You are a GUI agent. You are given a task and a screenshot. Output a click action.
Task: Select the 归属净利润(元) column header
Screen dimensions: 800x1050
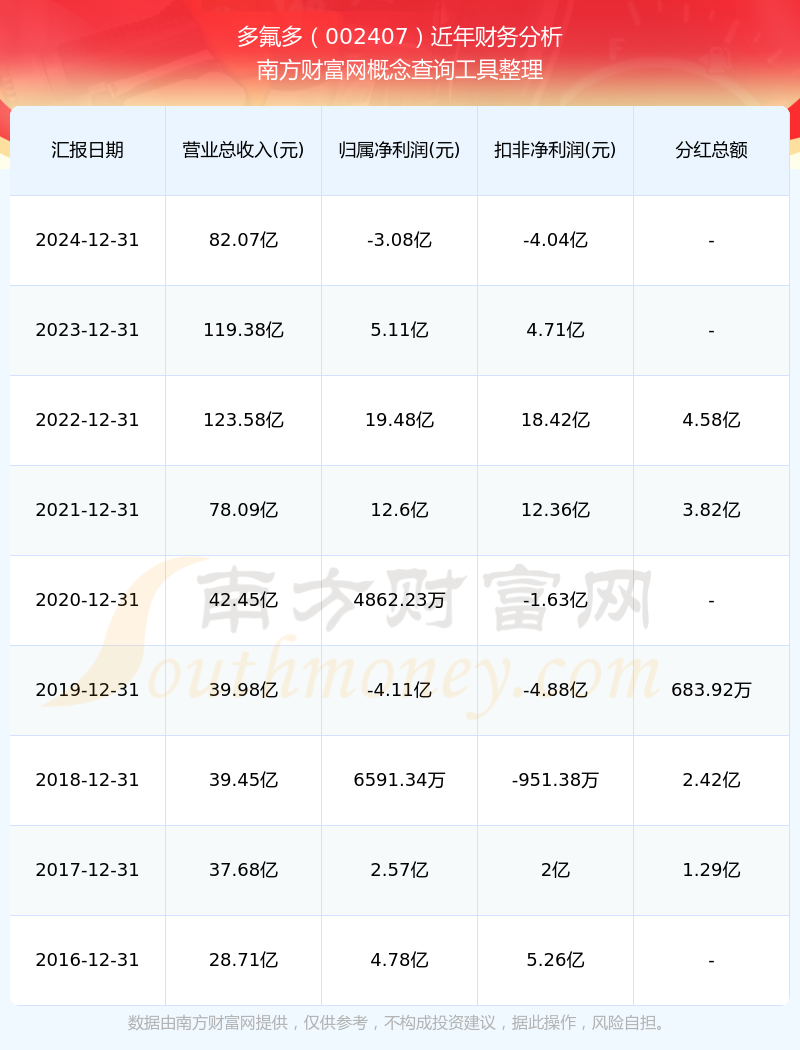[x=400, y=150]
